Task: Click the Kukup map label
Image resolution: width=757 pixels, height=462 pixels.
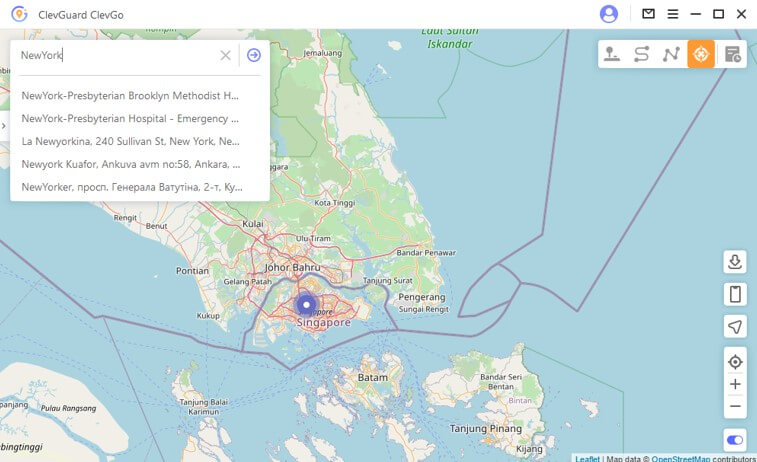Action: (x=208, y=316)
